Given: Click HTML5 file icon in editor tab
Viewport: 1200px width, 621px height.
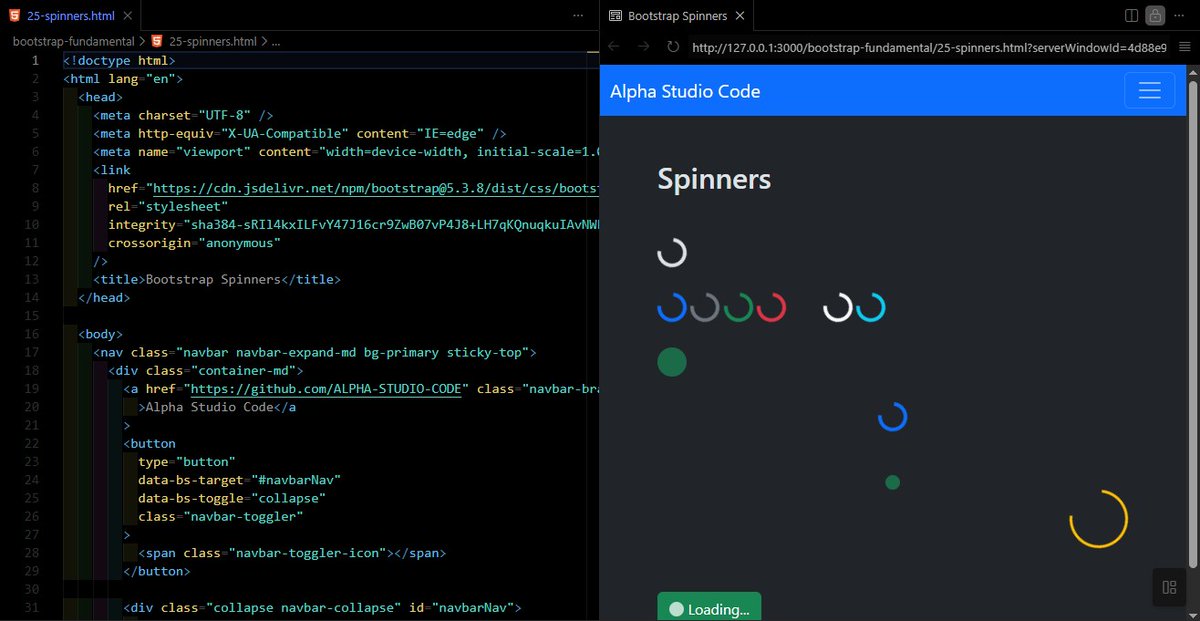Looking at the screenshot, I should pyautogui.click(x=13, y=16).
